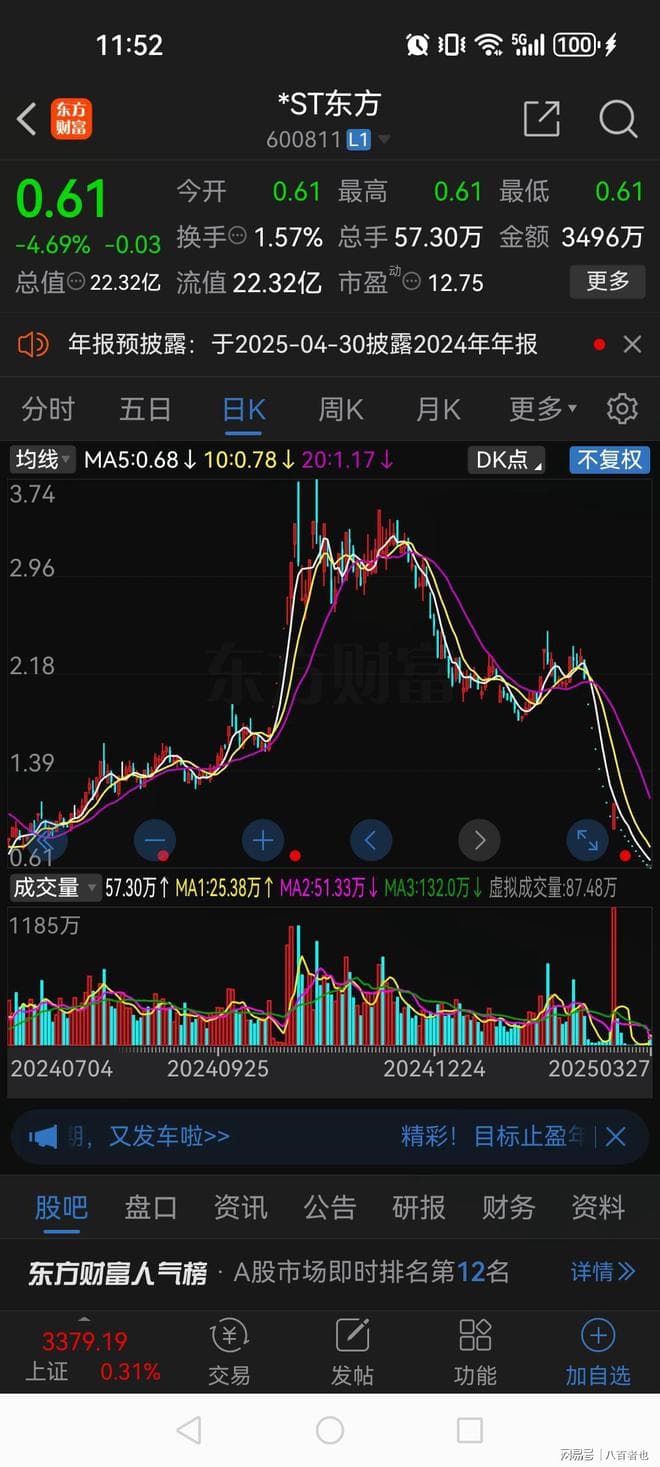Switch to 分时 chart tab

[x=48, y=409]
